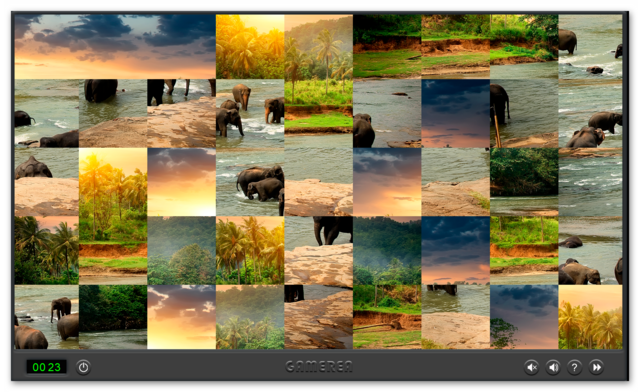Turn sound on with the speaker icon
This screenshot has height=392, width=640.
[x=553, y=368]
